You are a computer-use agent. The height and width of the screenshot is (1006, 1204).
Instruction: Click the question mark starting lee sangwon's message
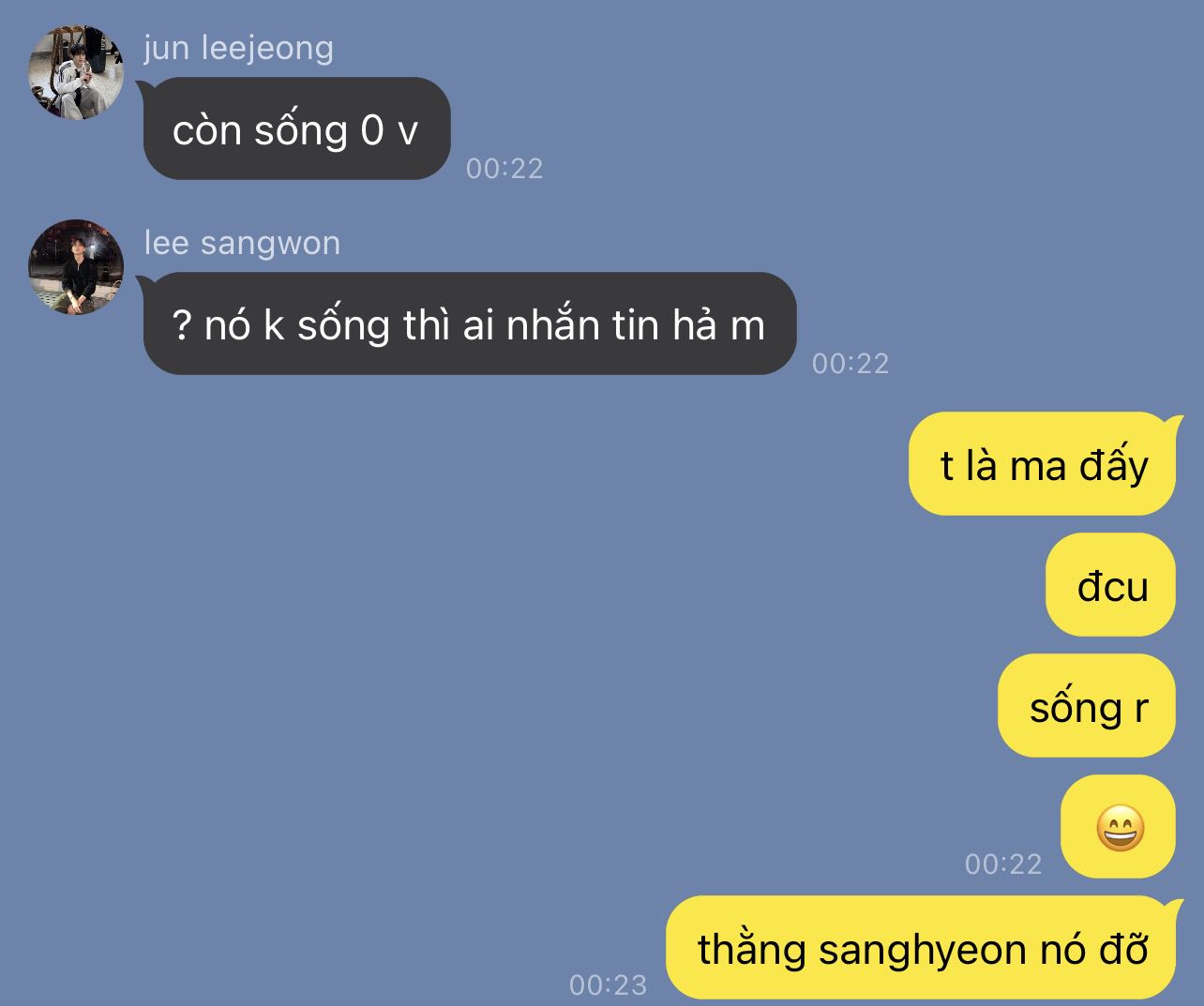tap(183, 325)
